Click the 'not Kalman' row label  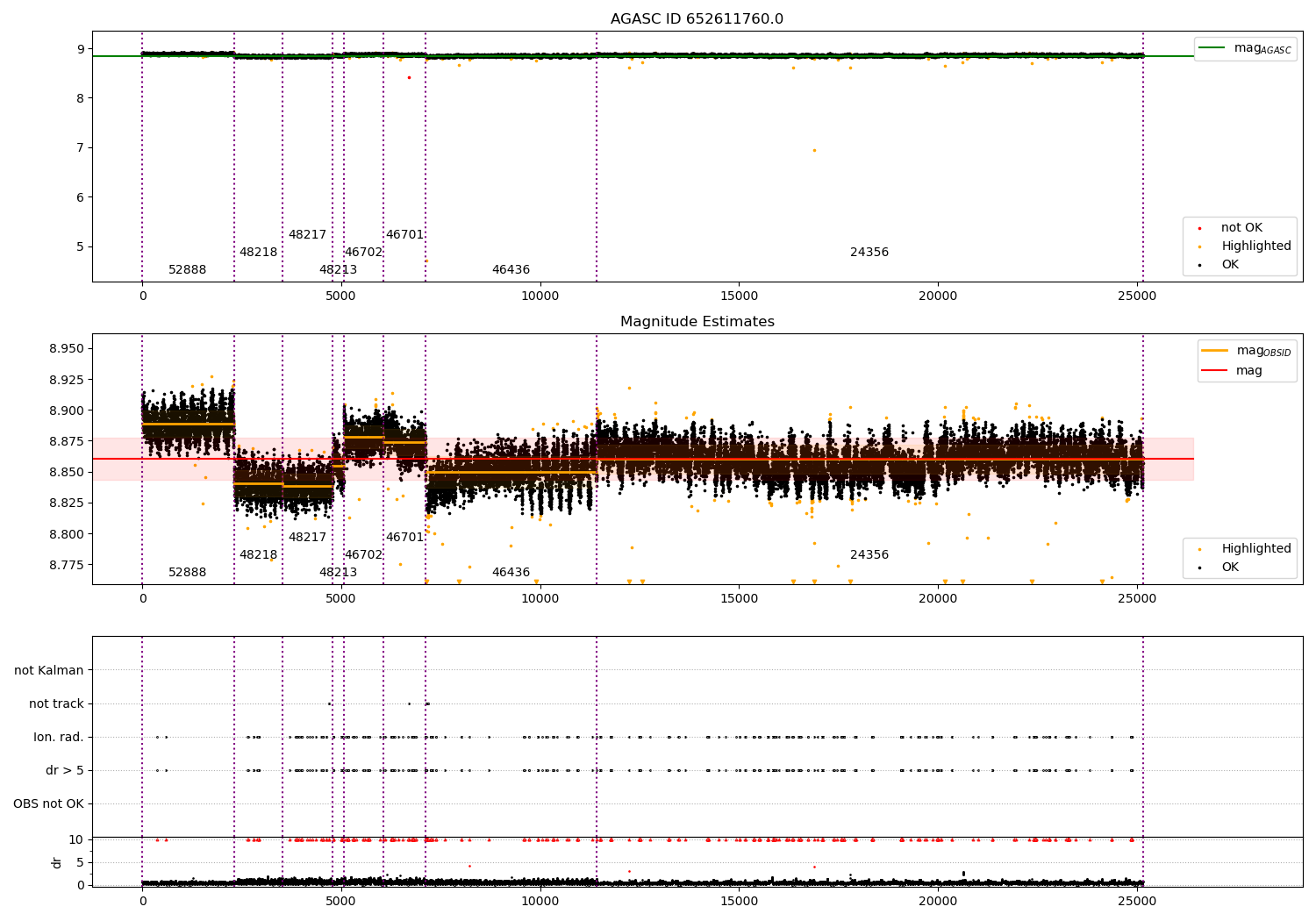click(x=49, y=671)
